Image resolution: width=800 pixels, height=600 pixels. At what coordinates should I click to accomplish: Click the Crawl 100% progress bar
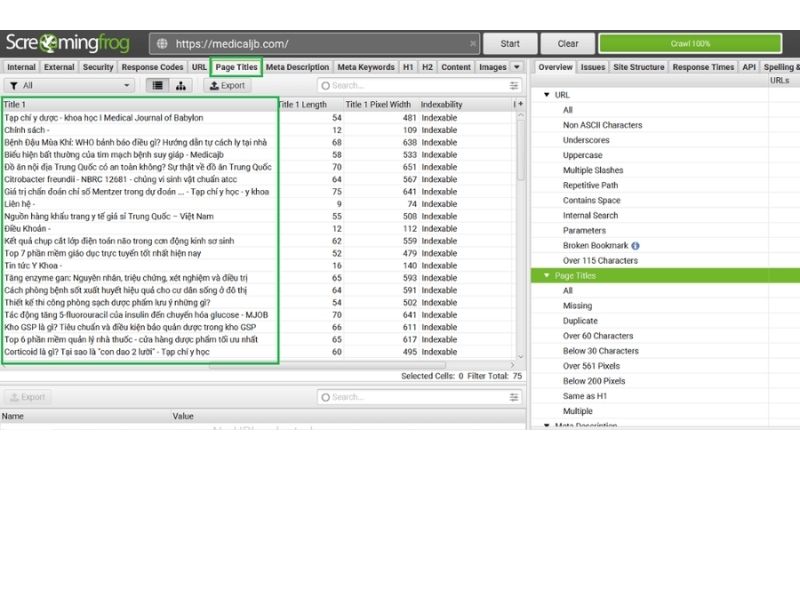[x=690, y=44]
